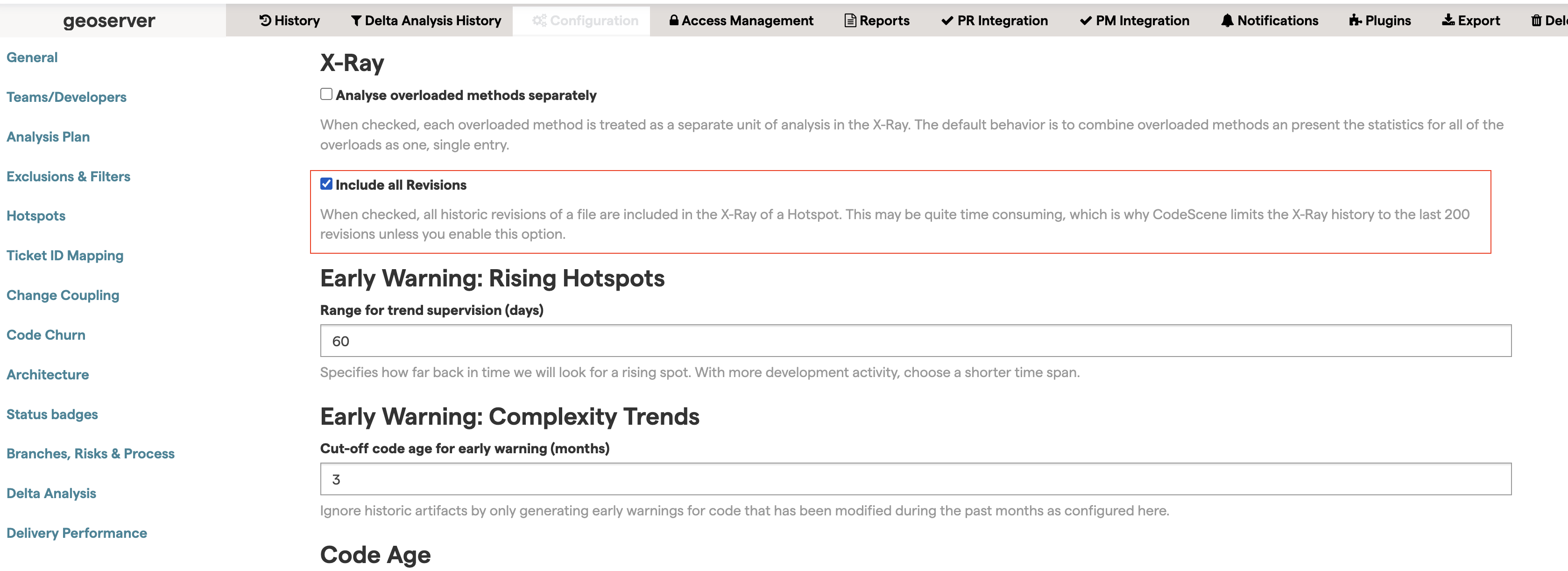1568x571 pixels.
Task: Click the Notifications bell icon
Action: click(x=1229, y=19)
